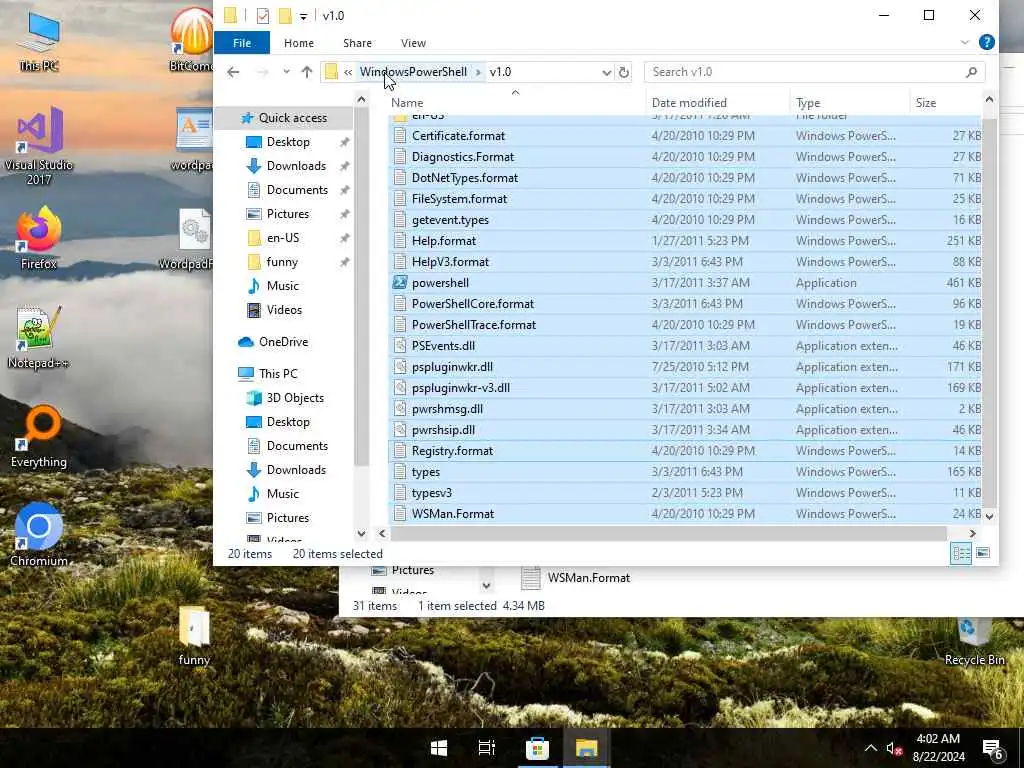This screenshot has width=1024, height=768.
Task: Open the notification center icon
Action: 992,748
